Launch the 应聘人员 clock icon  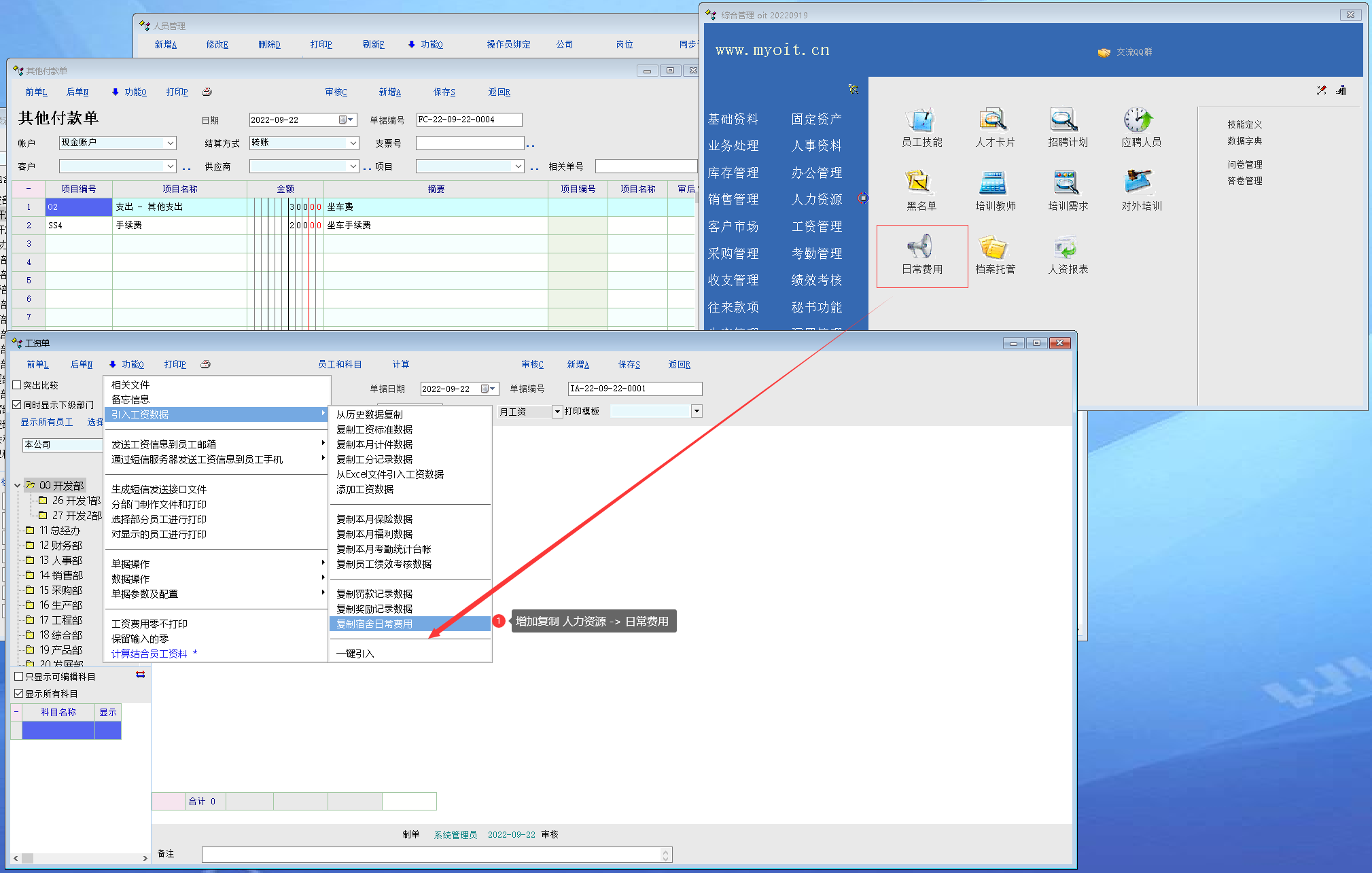(x=1140, y=121)
